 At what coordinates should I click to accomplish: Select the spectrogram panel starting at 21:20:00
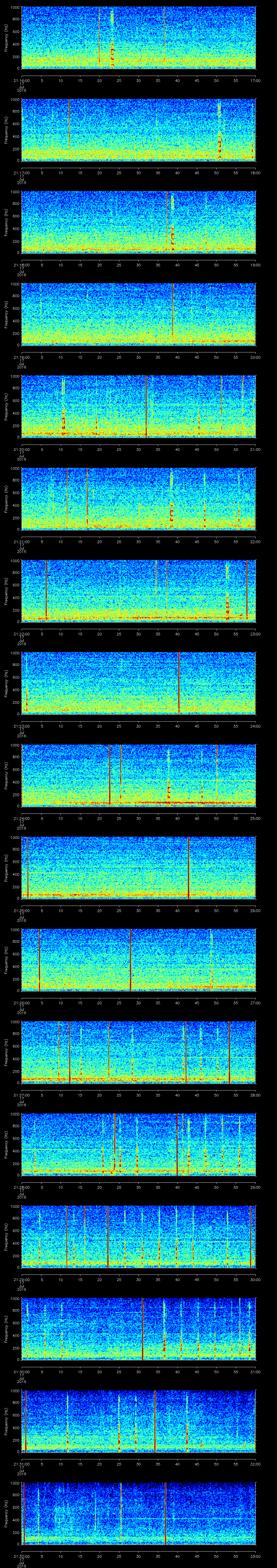(139, 407)
